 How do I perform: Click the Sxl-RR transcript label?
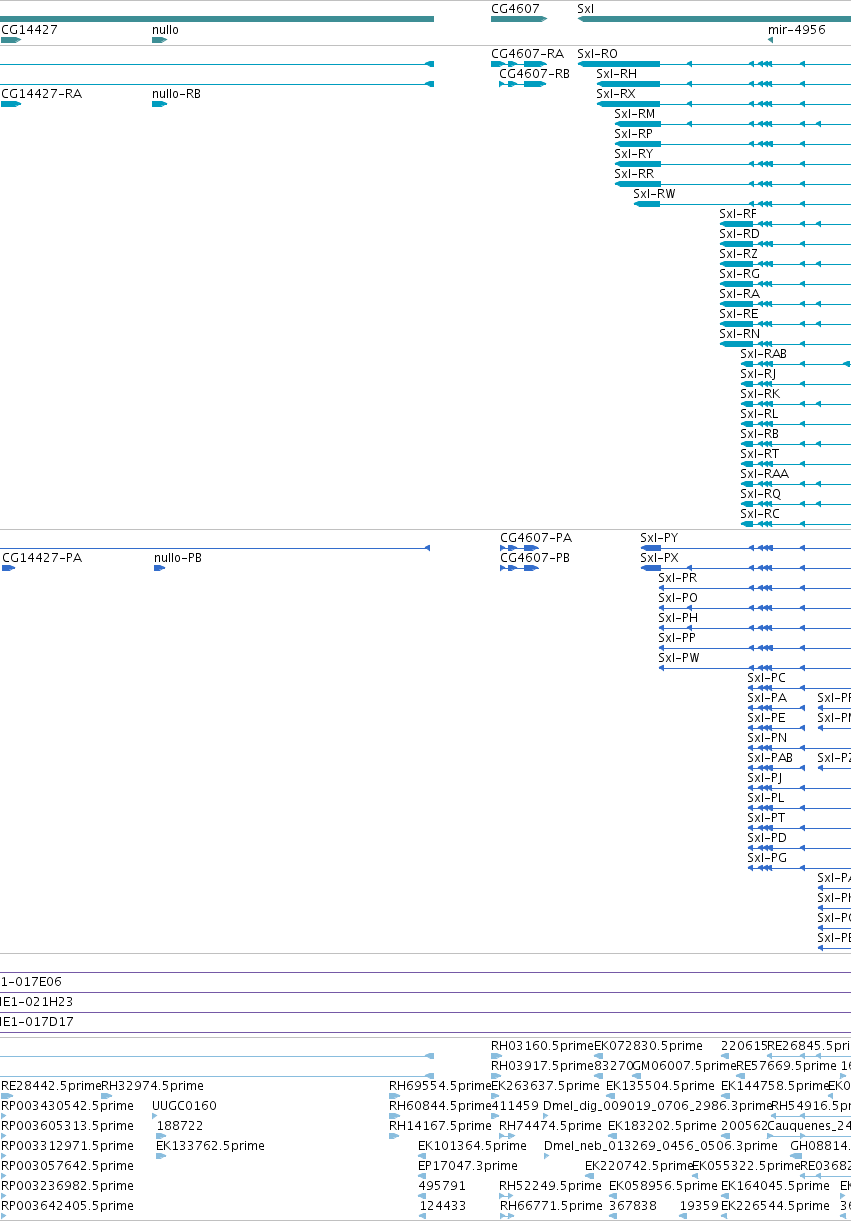click(634, 174)
